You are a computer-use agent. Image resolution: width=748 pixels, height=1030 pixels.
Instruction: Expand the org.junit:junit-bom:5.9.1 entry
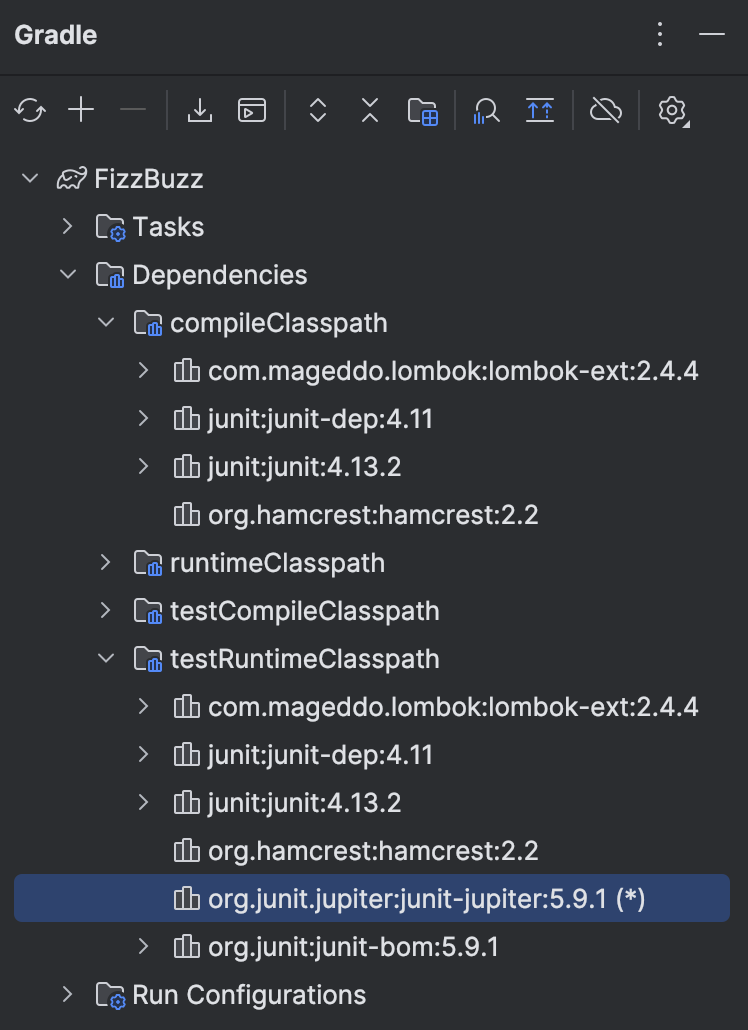pyautogui.click(x=143, y=946)
